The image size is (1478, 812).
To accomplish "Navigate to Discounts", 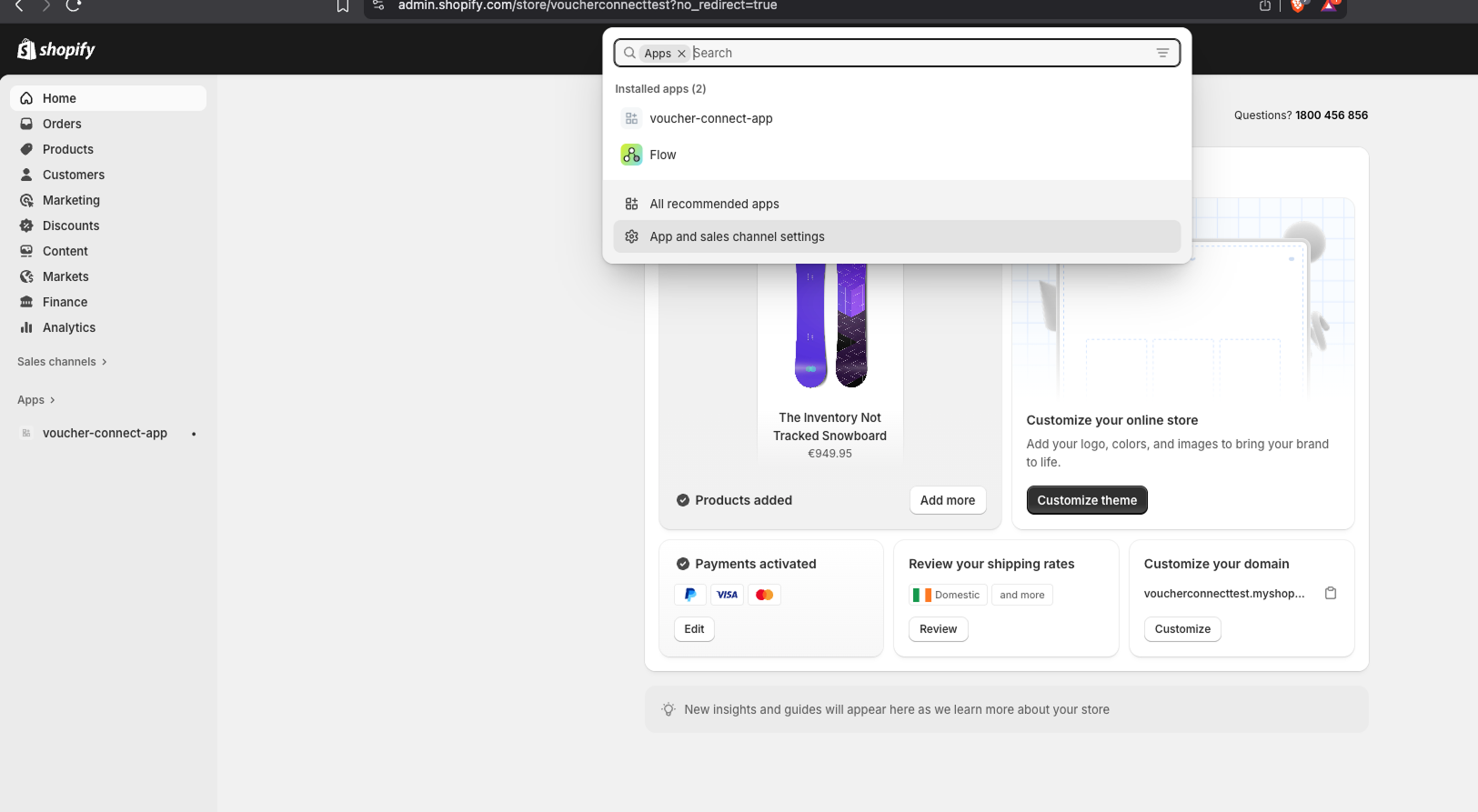I will pyautogui.click(x=71, y=226).
